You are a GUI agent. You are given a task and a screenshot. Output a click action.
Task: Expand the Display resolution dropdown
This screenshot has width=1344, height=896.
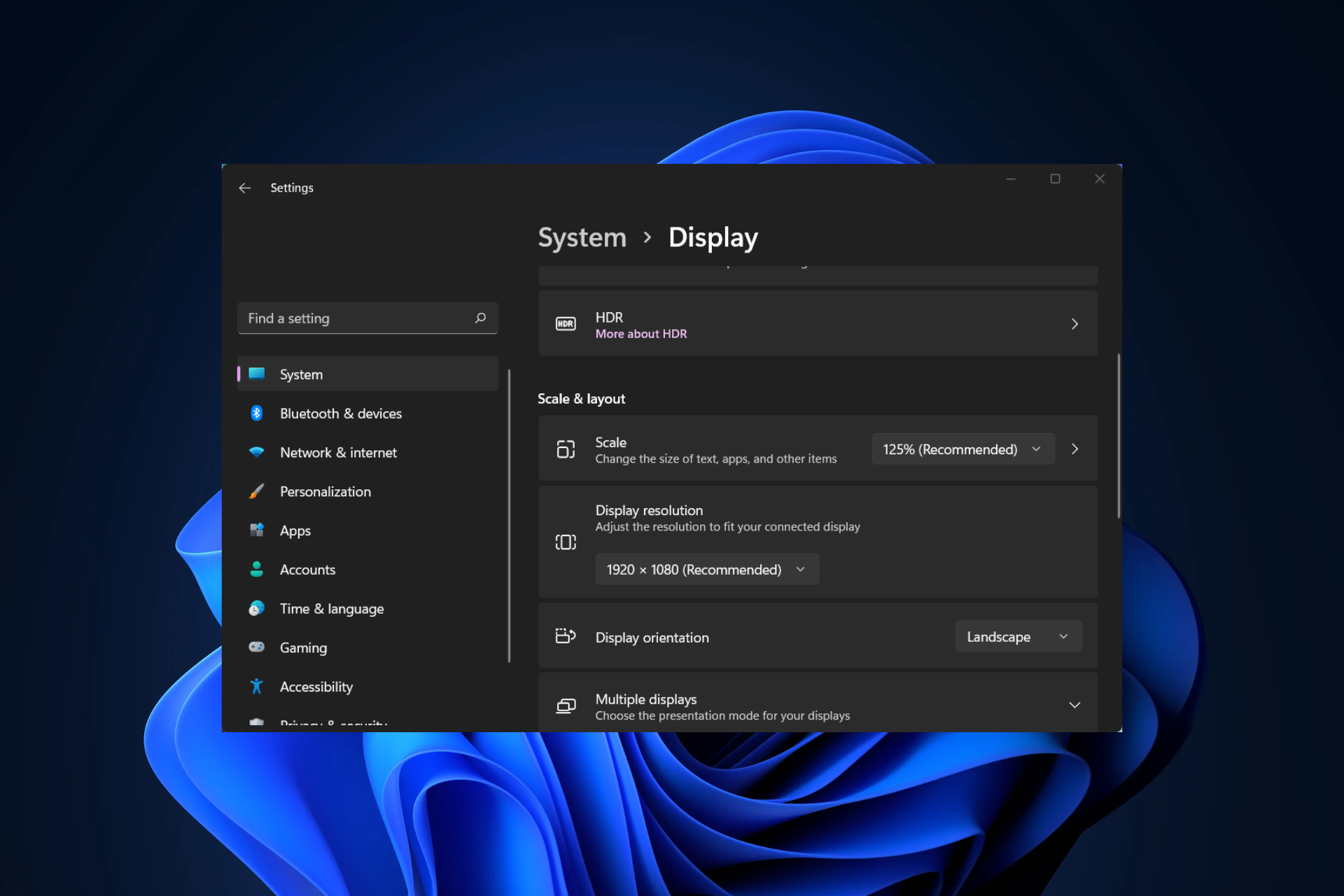pyautogui.click(x=700, y=568)
